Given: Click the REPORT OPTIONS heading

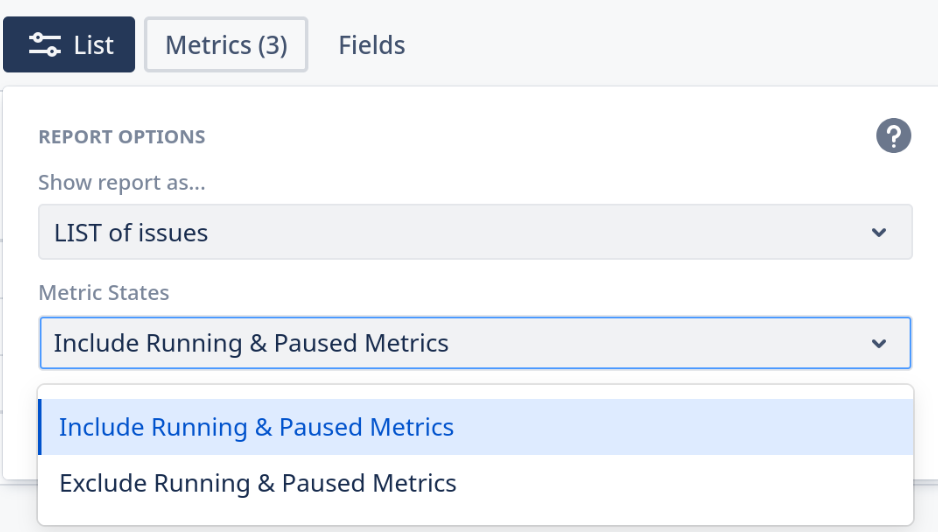Looking at the screenshot, I should click(122, 137).
